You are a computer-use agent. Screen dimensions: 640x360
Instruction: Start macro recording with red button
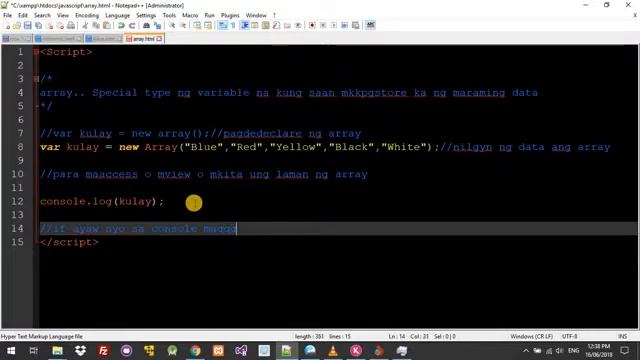pos(312,25)
